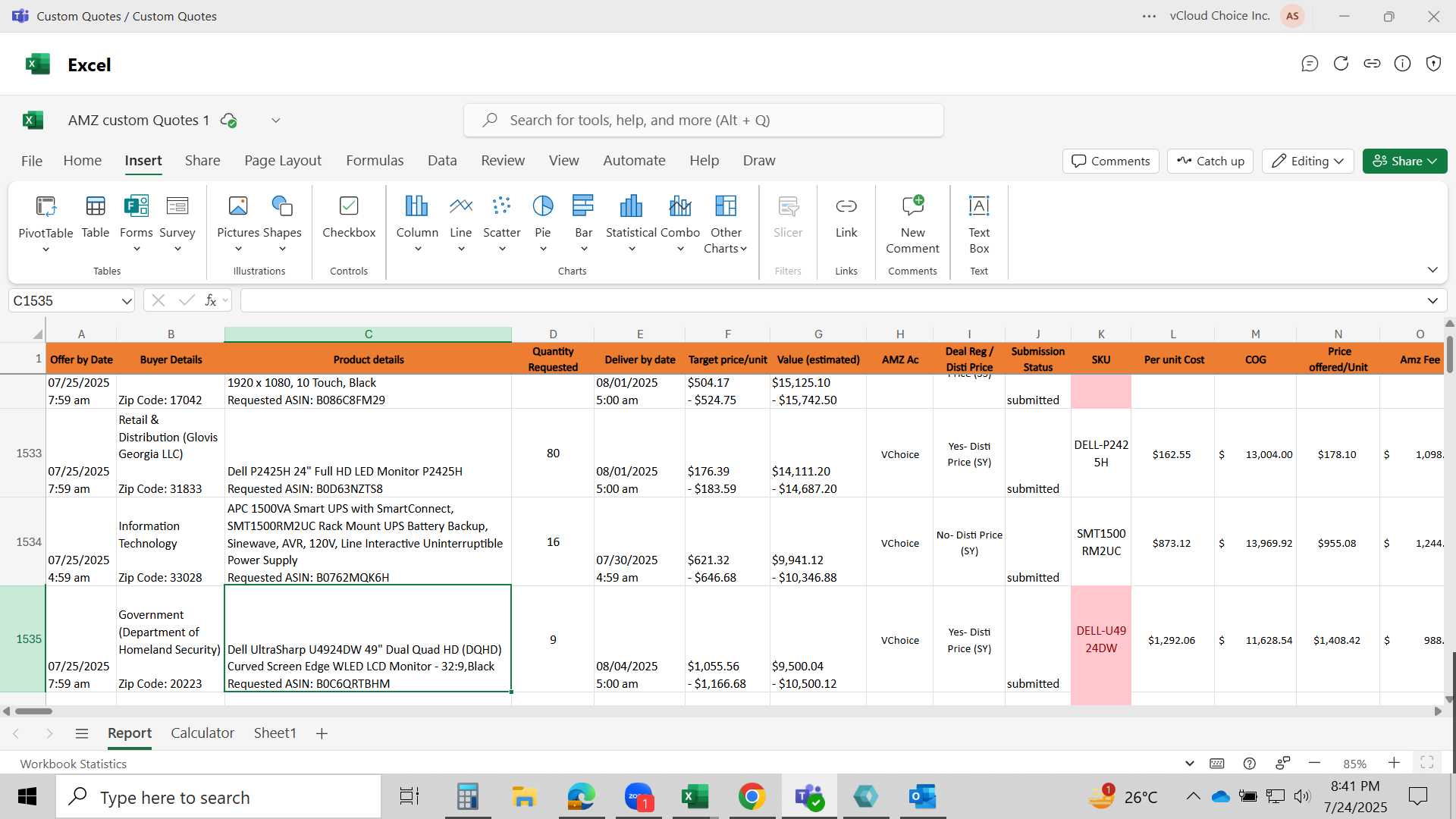
Task: Zoom out with the minus button
Action: coord(1315,764)
